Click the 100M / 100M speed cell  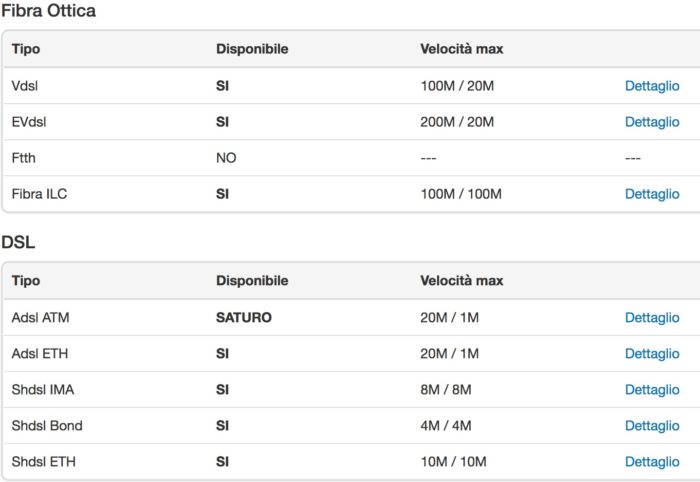tap(461, 194)
